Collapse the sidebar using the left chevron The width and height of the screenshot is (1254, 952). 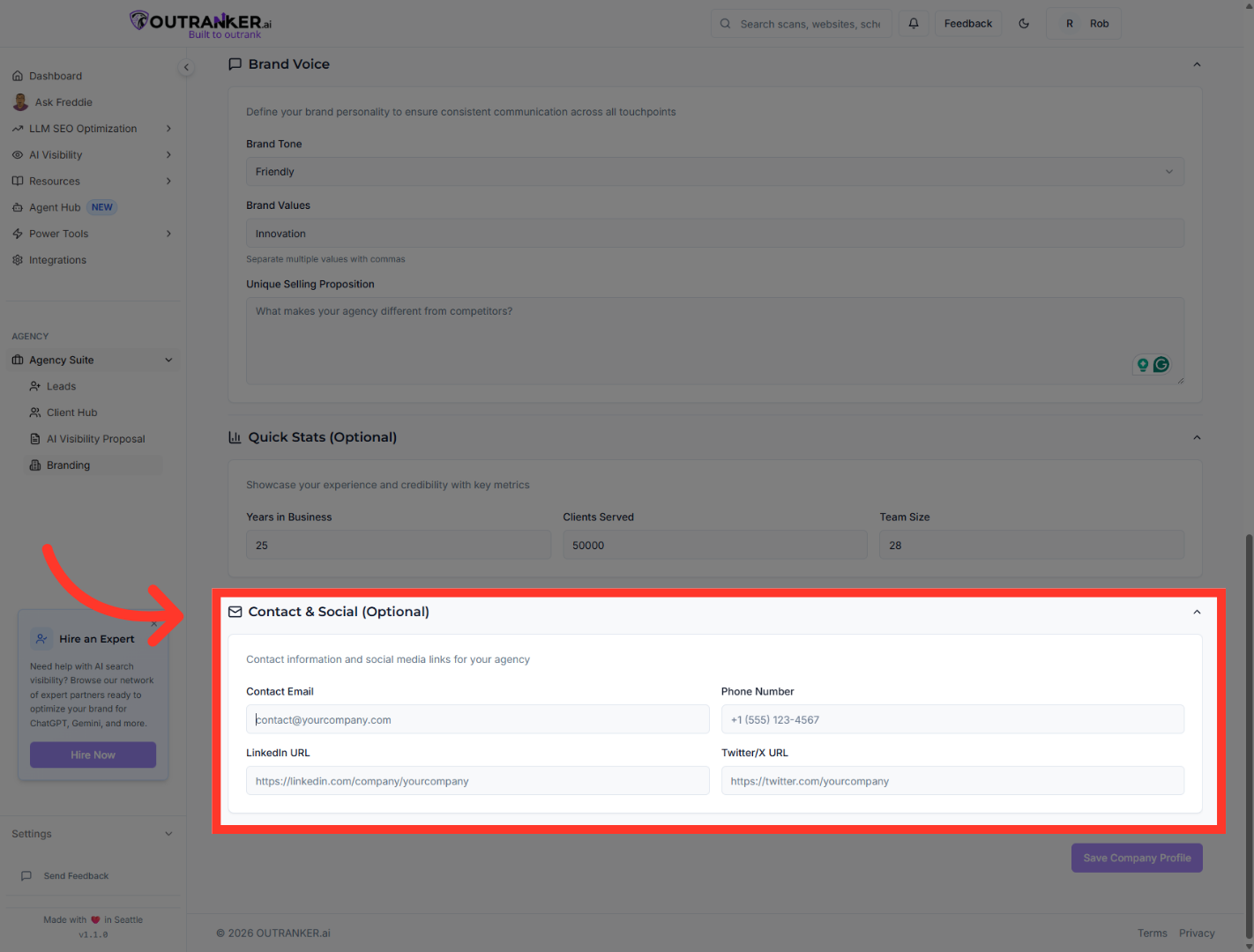(x=186, y=67)
